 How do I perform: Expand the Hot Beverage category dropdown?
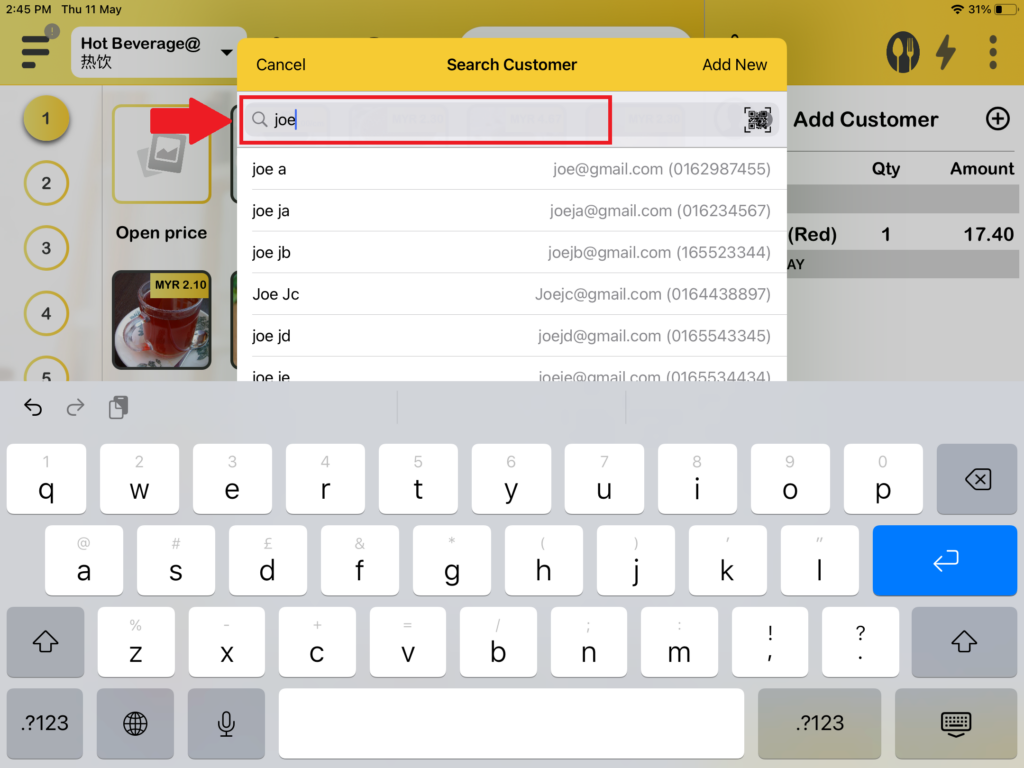(226, 52)
